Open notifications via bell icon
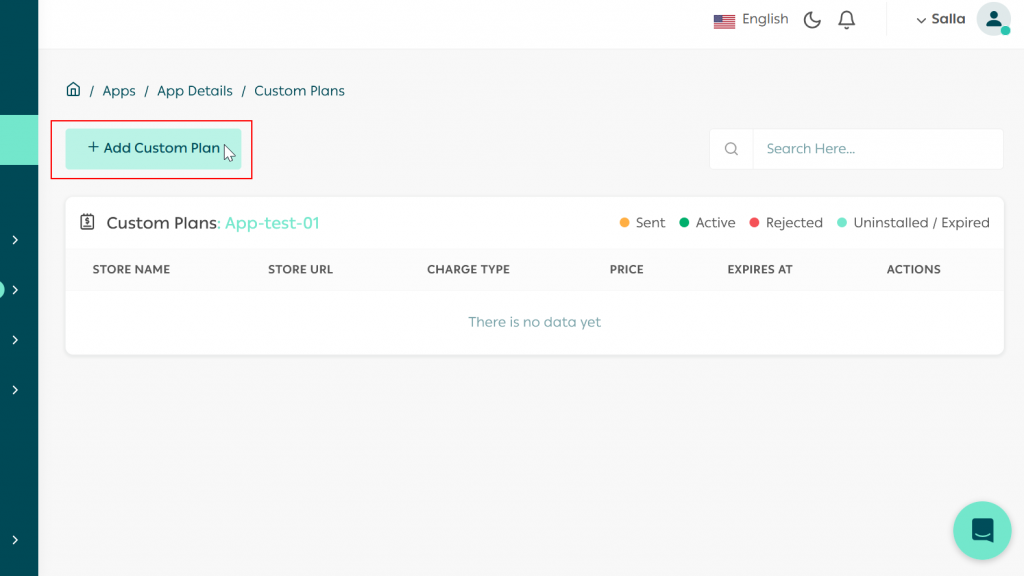Viewport: 1024px width, 576px height. click(845, 19)
